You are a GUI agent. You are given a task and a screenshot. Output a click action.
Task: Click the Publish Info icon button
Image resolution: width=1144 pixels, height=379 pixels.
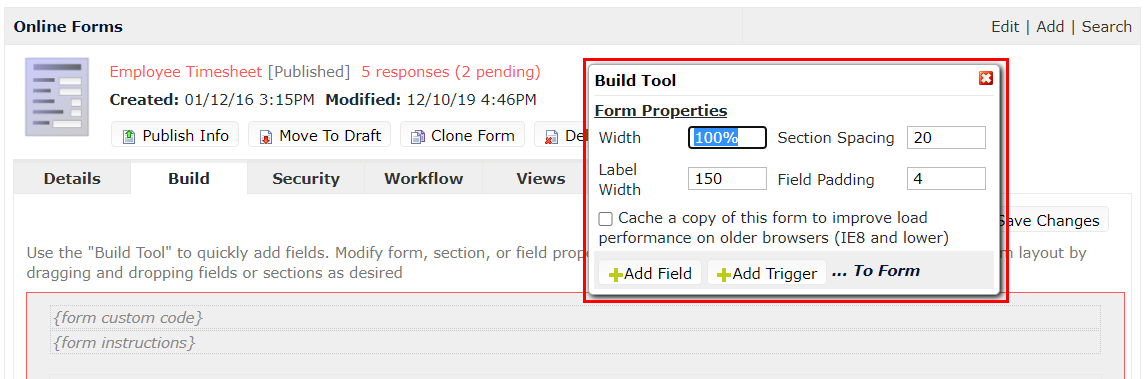pos(175,135)
